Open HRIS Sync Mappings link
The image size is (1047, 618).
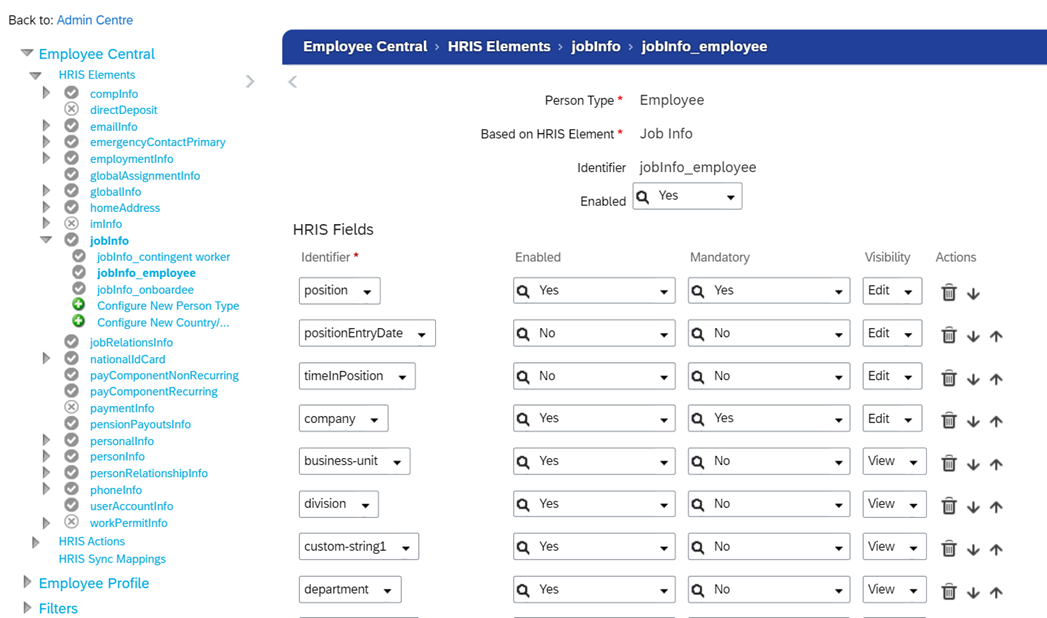coord(112,559)
